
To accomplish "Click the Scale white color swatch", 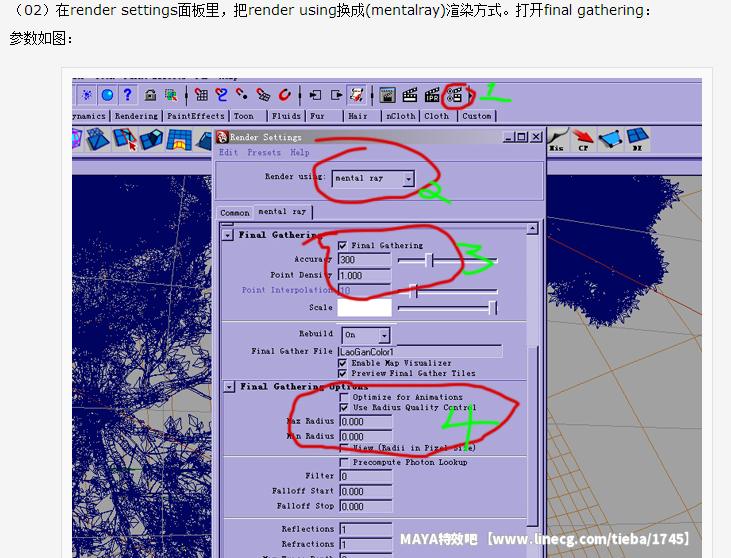I will point(365,308).
